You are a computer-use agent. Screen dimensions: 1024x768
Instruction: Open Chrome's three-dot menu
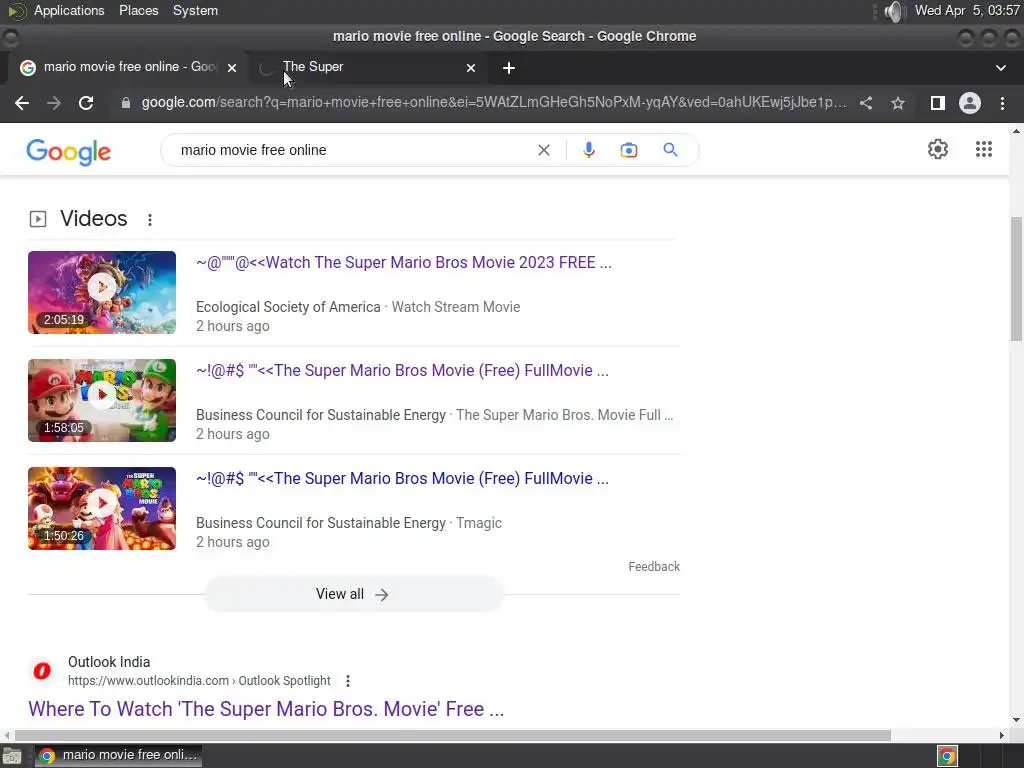1002,103
